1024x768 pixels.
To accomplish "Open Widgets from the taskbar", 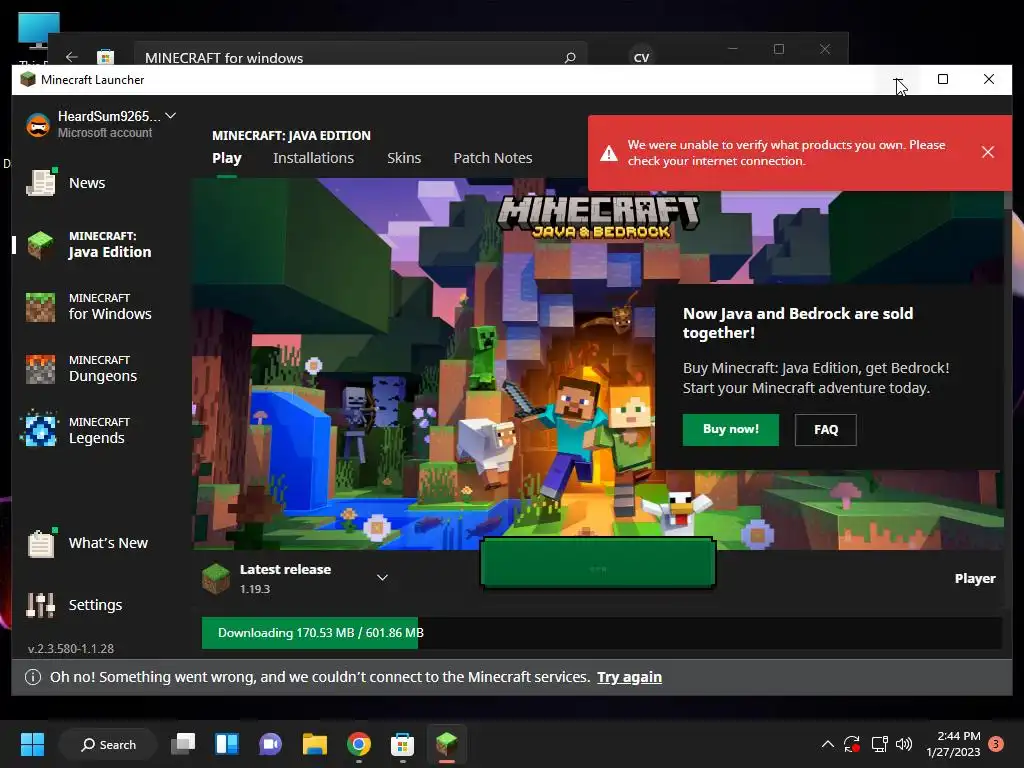I will point(227,744).
